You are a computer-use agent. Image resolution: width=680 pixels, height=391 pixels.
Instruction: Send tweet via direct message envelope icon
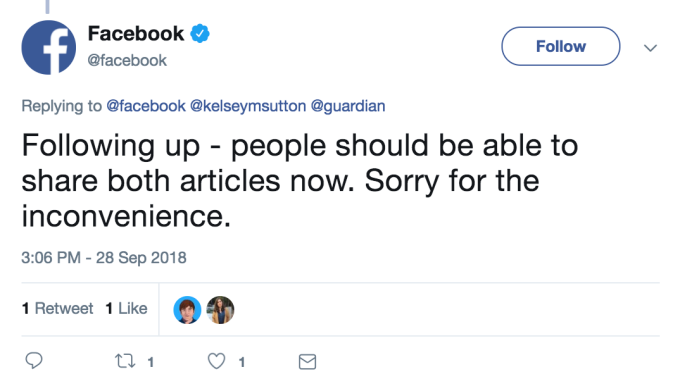tap(307, 362)
